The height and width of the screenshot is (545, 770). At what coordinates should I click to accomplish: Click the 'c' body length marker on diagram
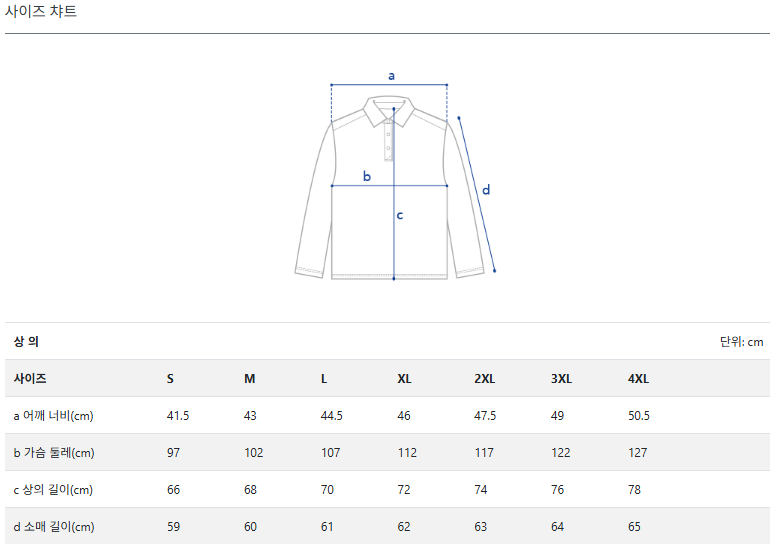point(400,214)
